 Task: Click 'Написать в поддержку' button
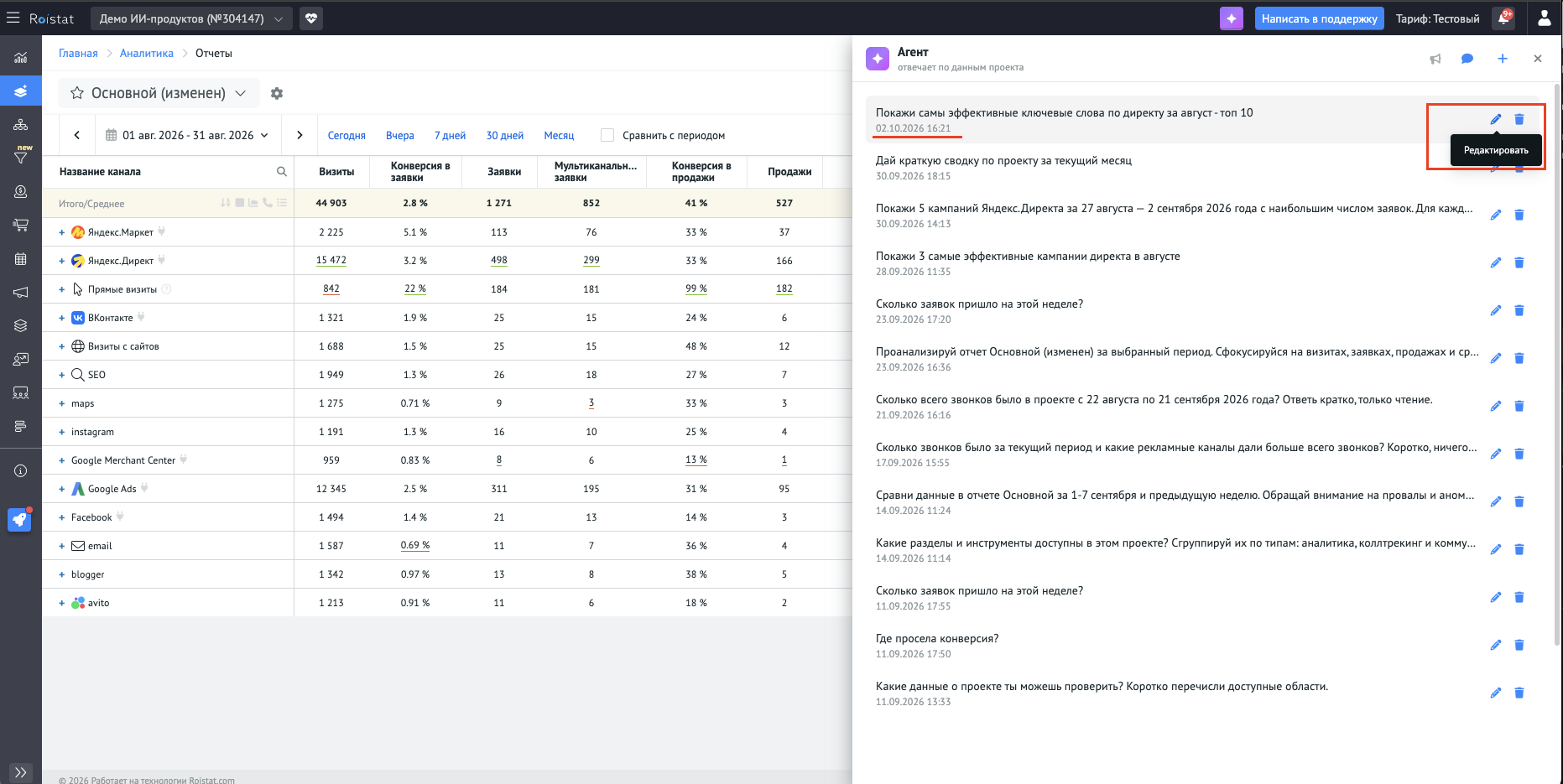(1319, 18)
